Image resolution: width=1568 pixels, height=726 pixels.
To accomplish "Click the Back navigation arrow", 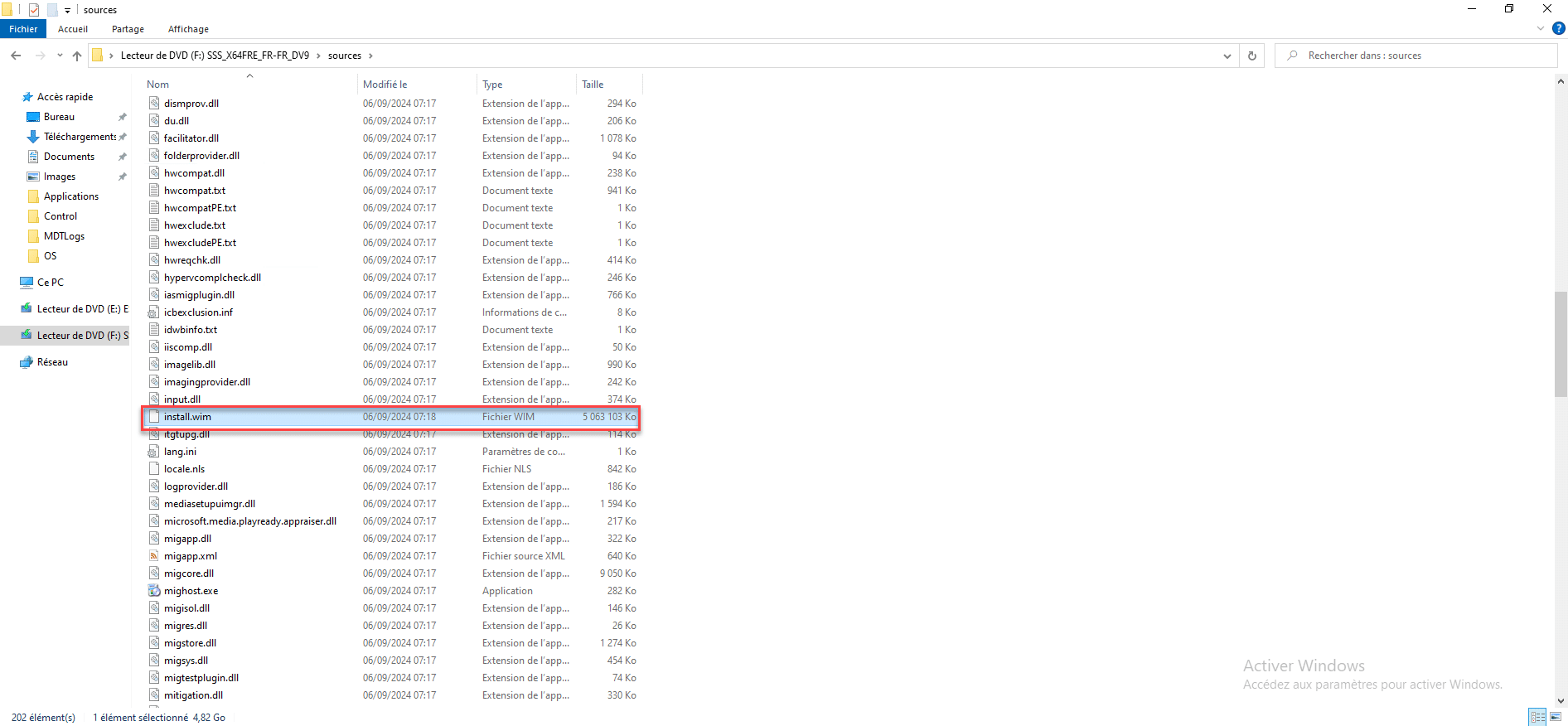I will pos(16,56).
